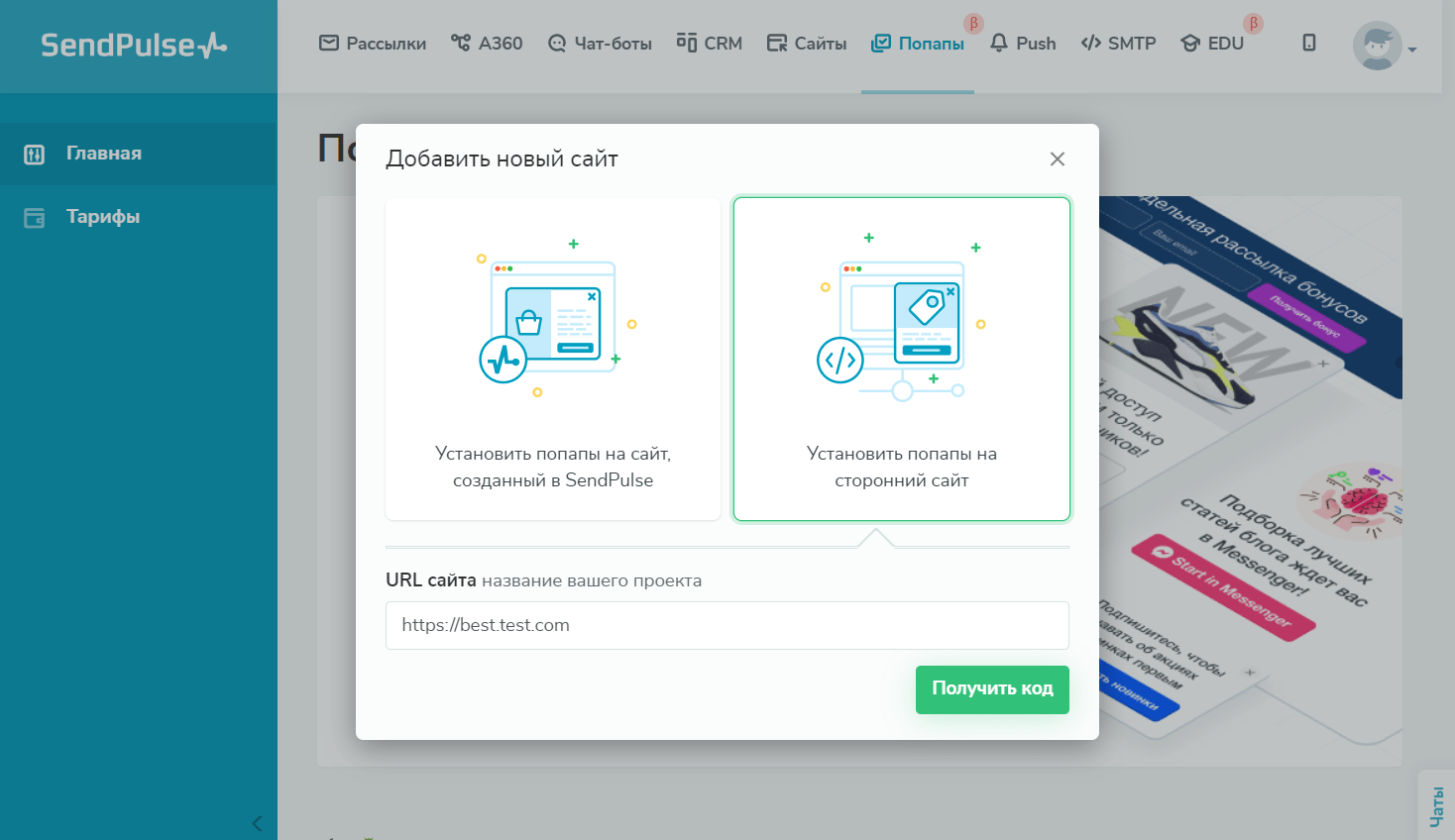Open the Рассылки email section
Viewport: 1455px width, 840px height.
[x=373, y=44]
